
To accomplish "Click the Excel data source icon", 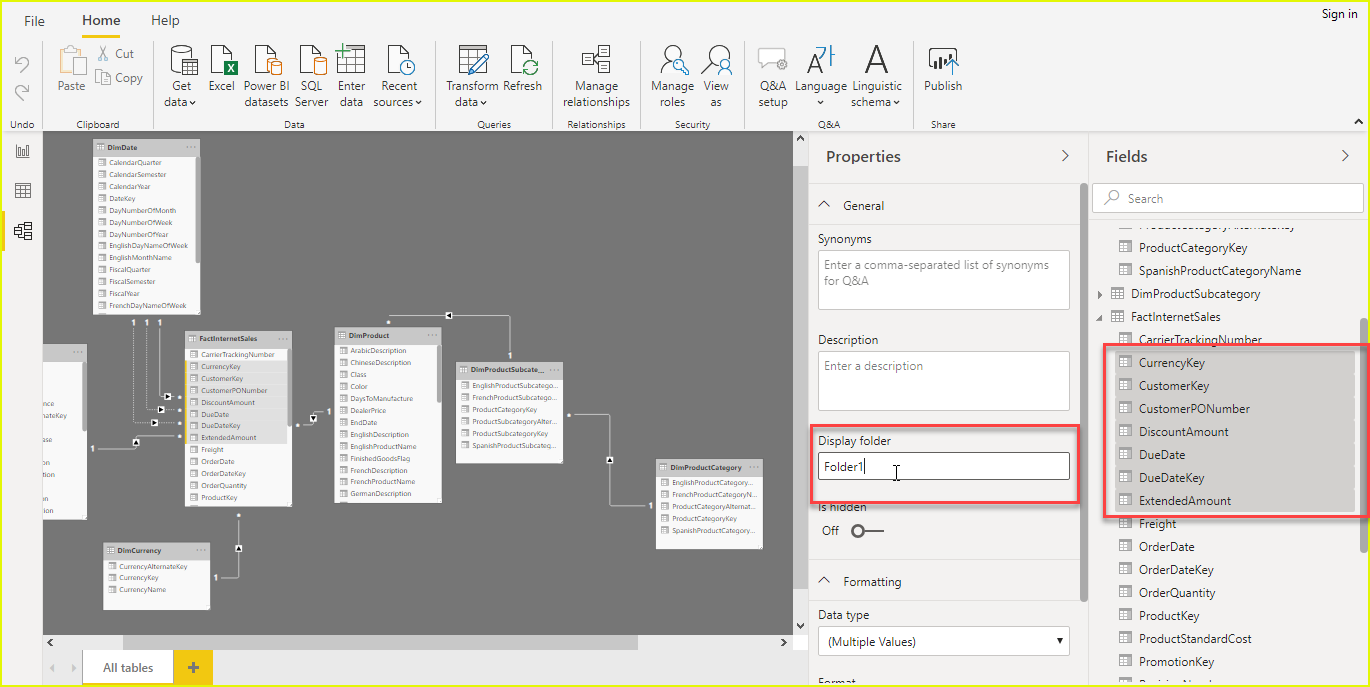I will pos(222,61).
